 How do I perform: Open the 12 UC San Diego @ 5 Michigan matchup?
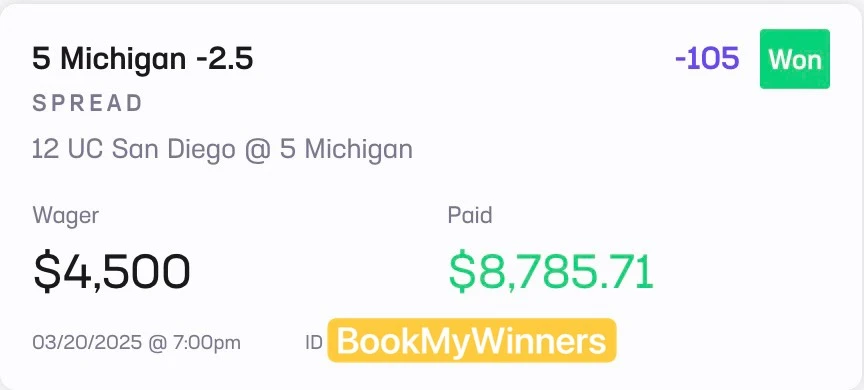(x=223, y=150)
